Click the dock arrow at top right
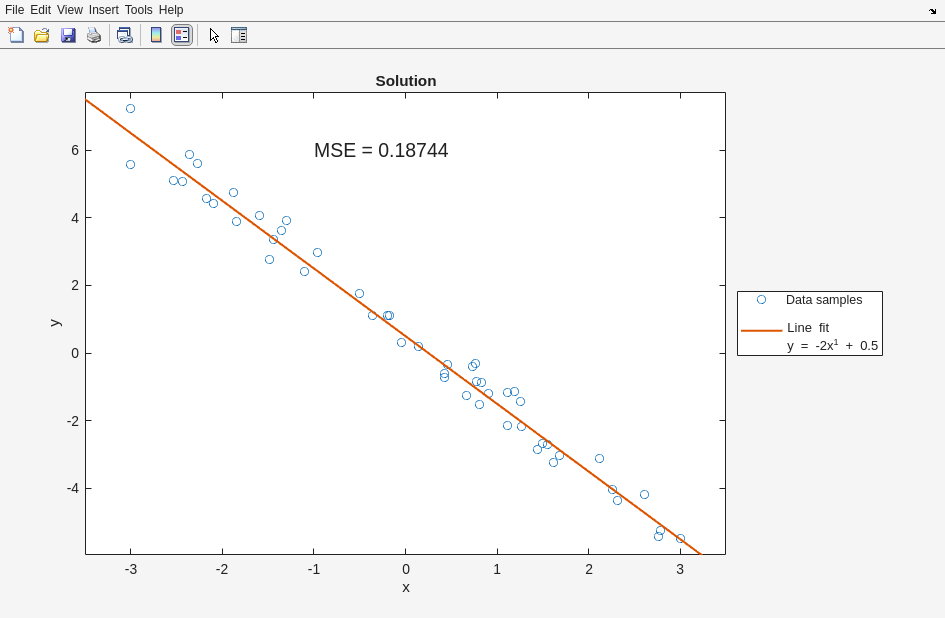 932,11
